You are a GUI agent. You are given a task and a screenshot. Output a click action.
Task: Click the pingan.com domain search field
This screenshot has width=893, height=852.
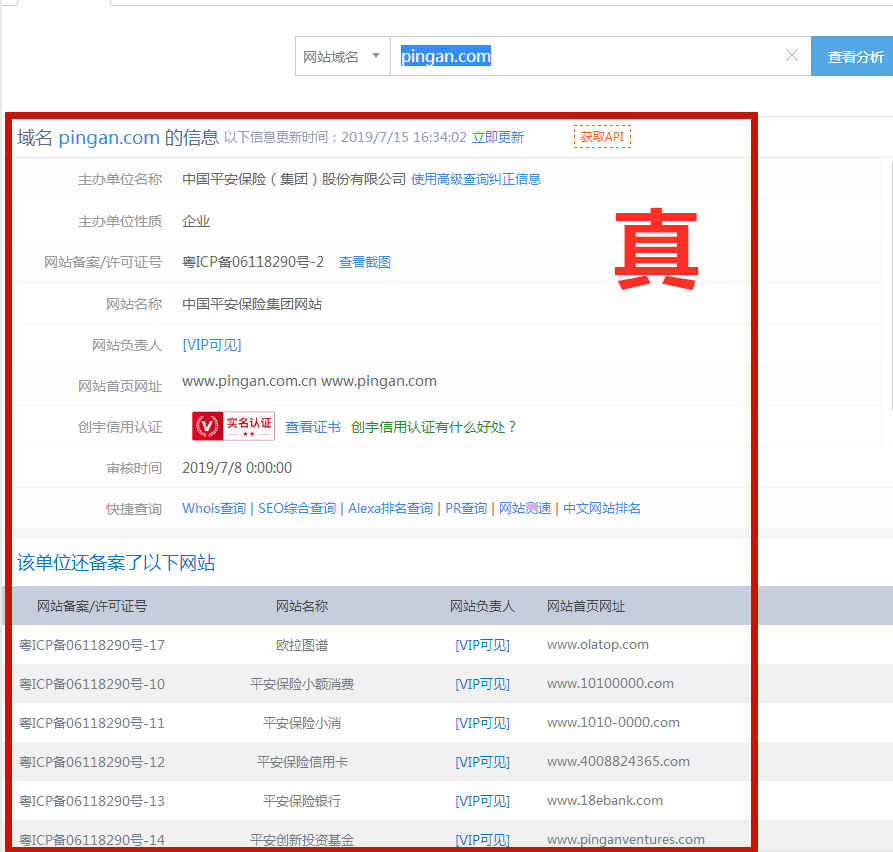click(x=590, y=57)
